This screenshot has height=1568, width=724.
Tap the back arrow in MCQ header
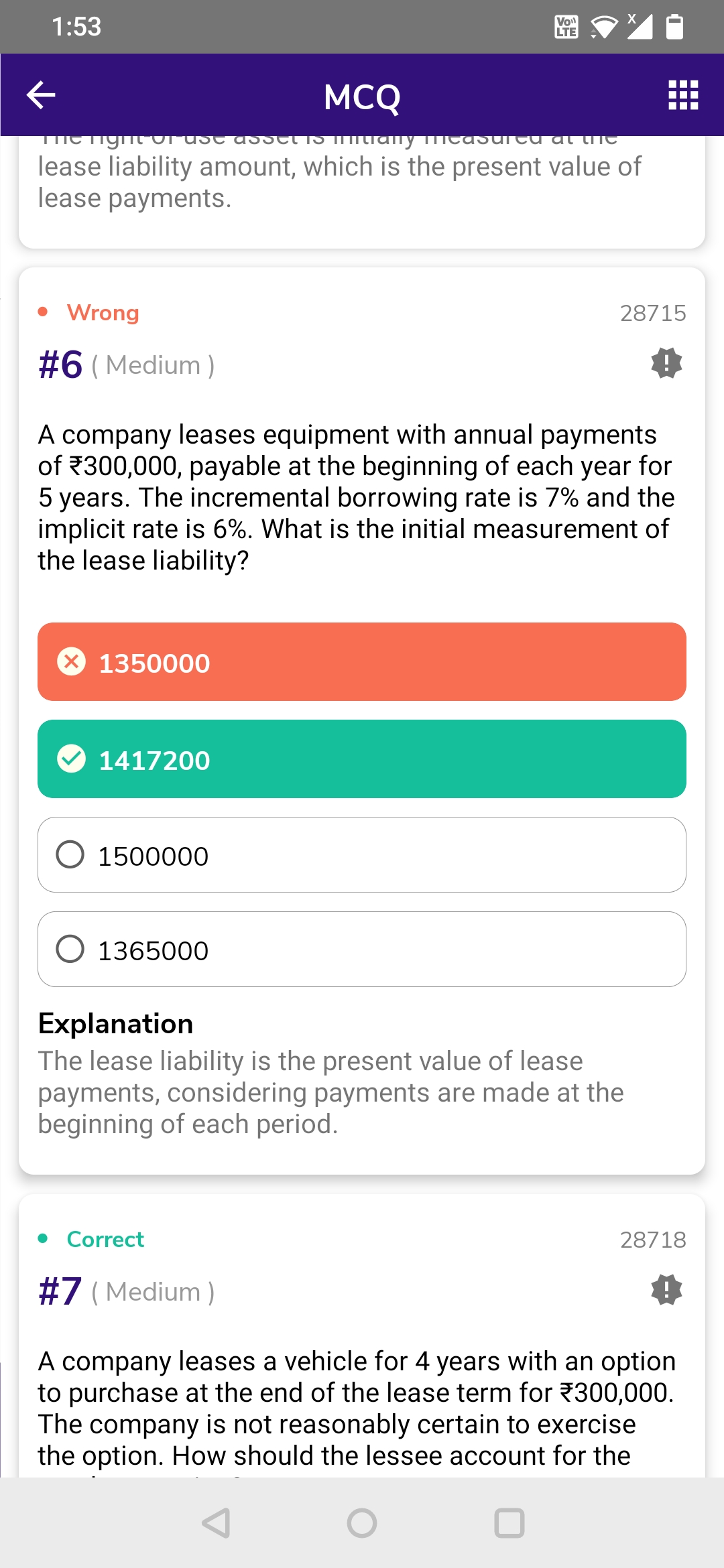tap(41, 95)
